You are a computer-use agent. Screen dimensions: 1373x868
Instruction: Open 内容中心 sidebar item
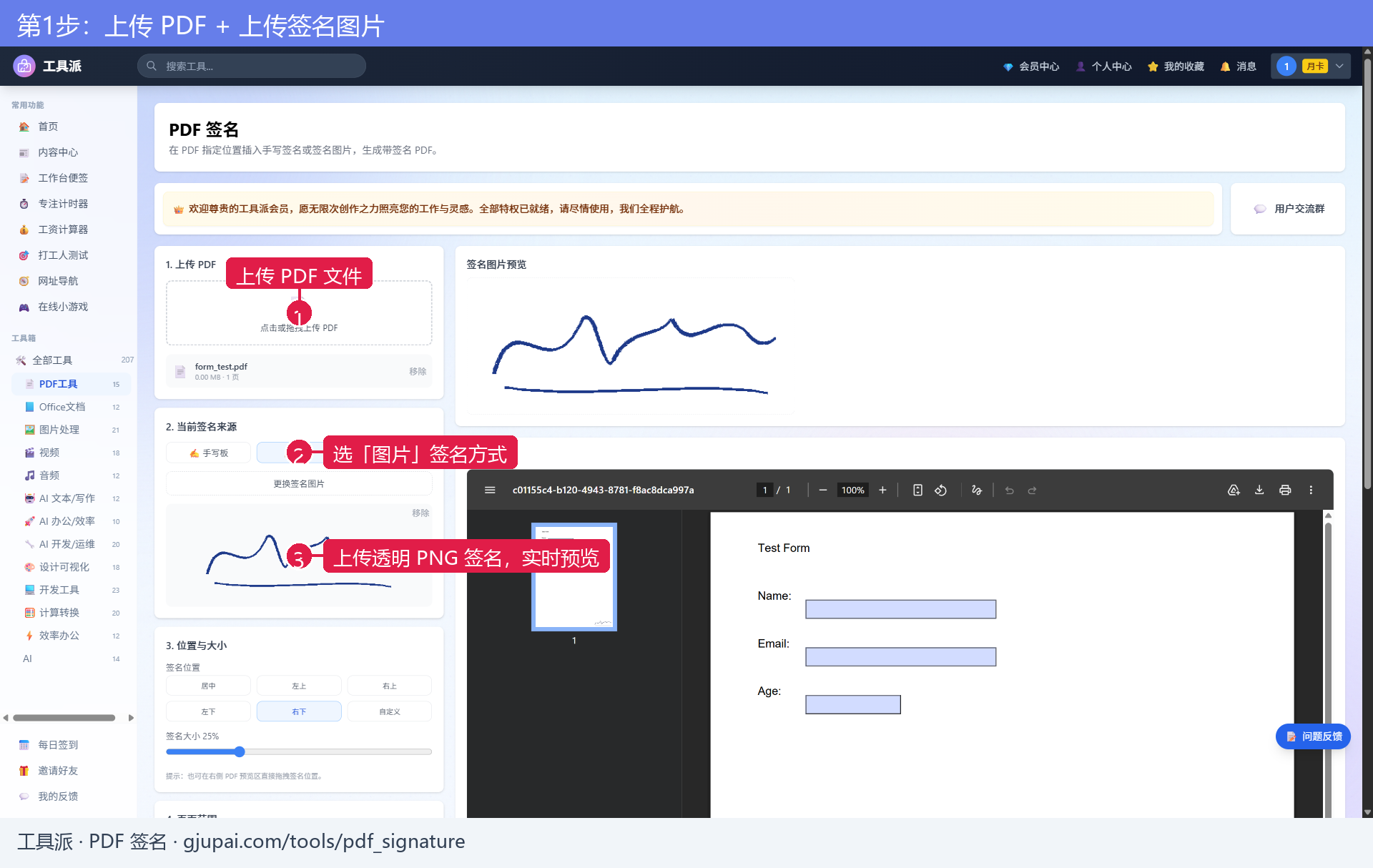(x=69, y=152)
